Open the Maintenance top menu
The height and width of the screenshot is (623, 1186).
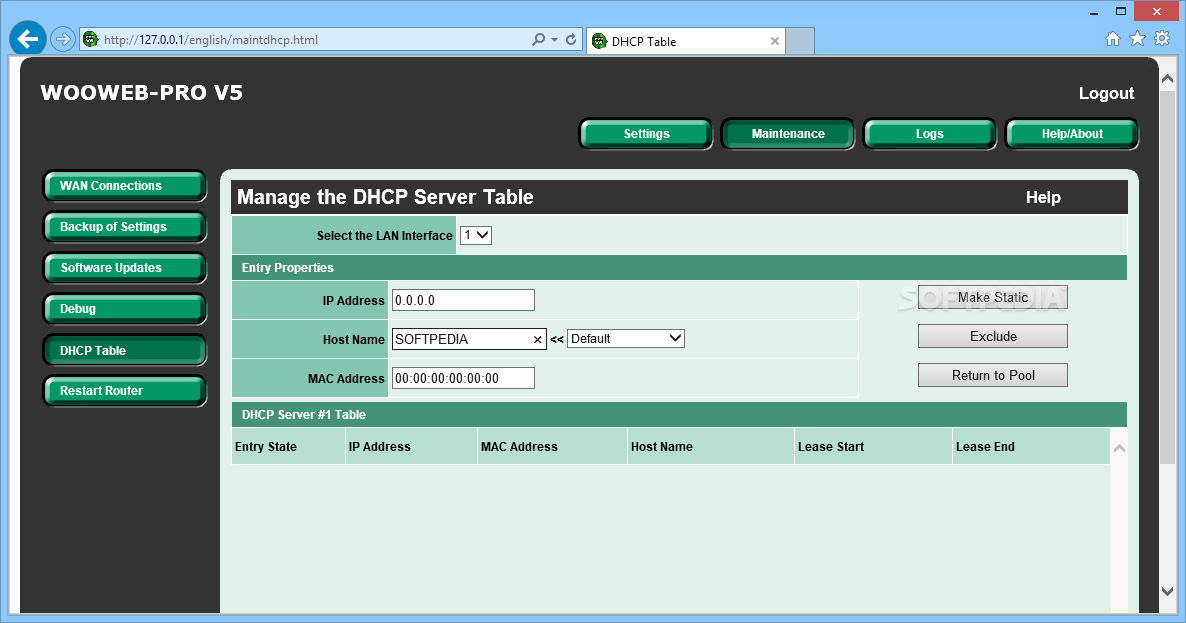coord(788,134)
